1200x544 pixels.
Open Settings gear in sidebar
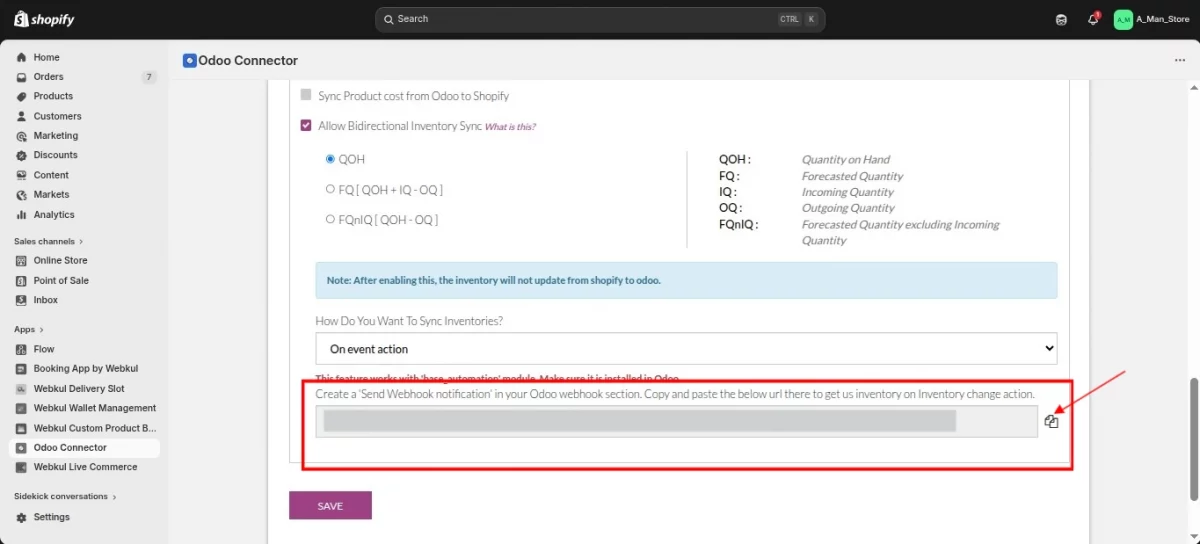22,517
